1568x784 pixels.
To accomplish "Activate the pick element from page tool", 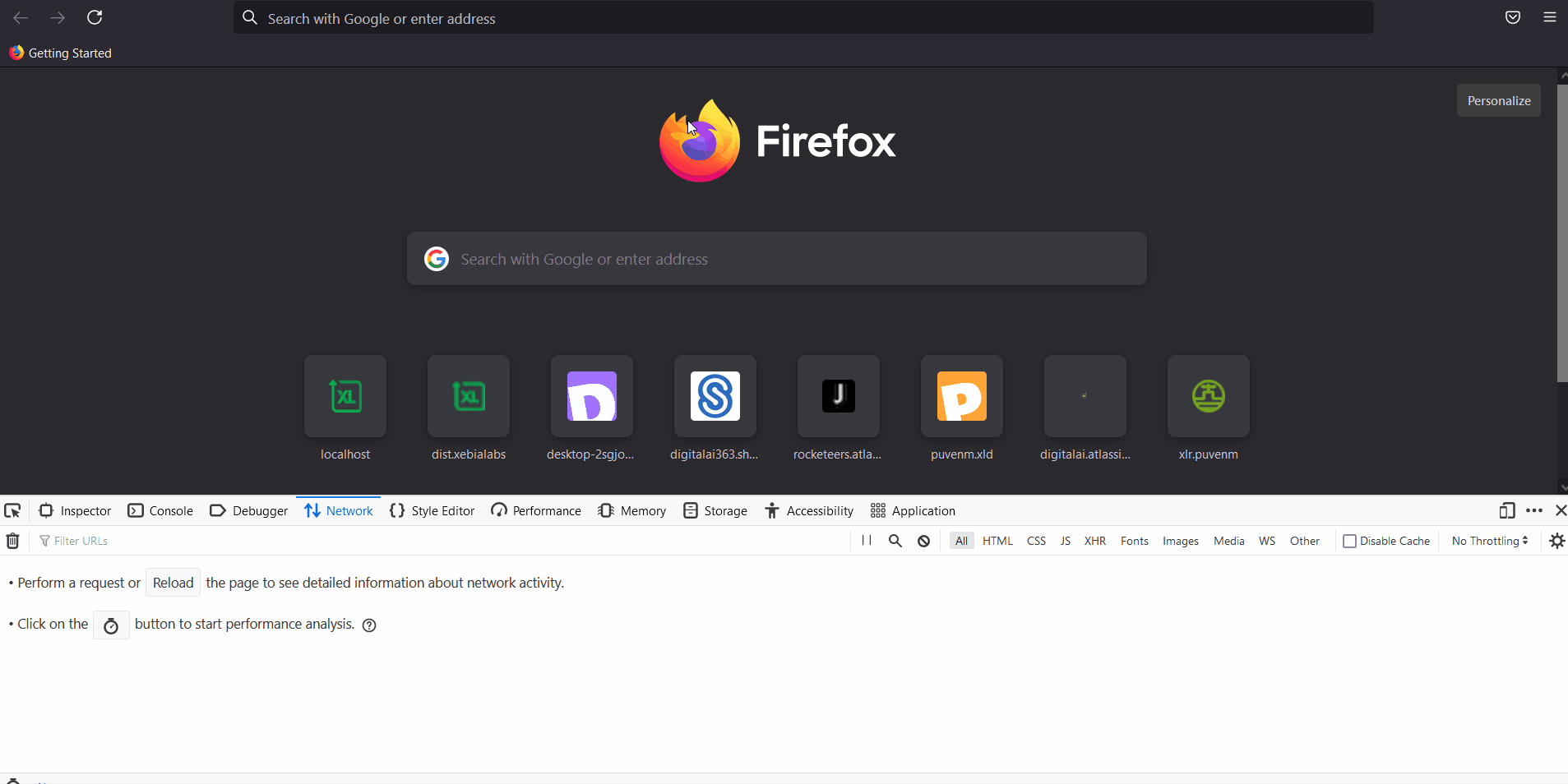I will [x=12, y=510].
